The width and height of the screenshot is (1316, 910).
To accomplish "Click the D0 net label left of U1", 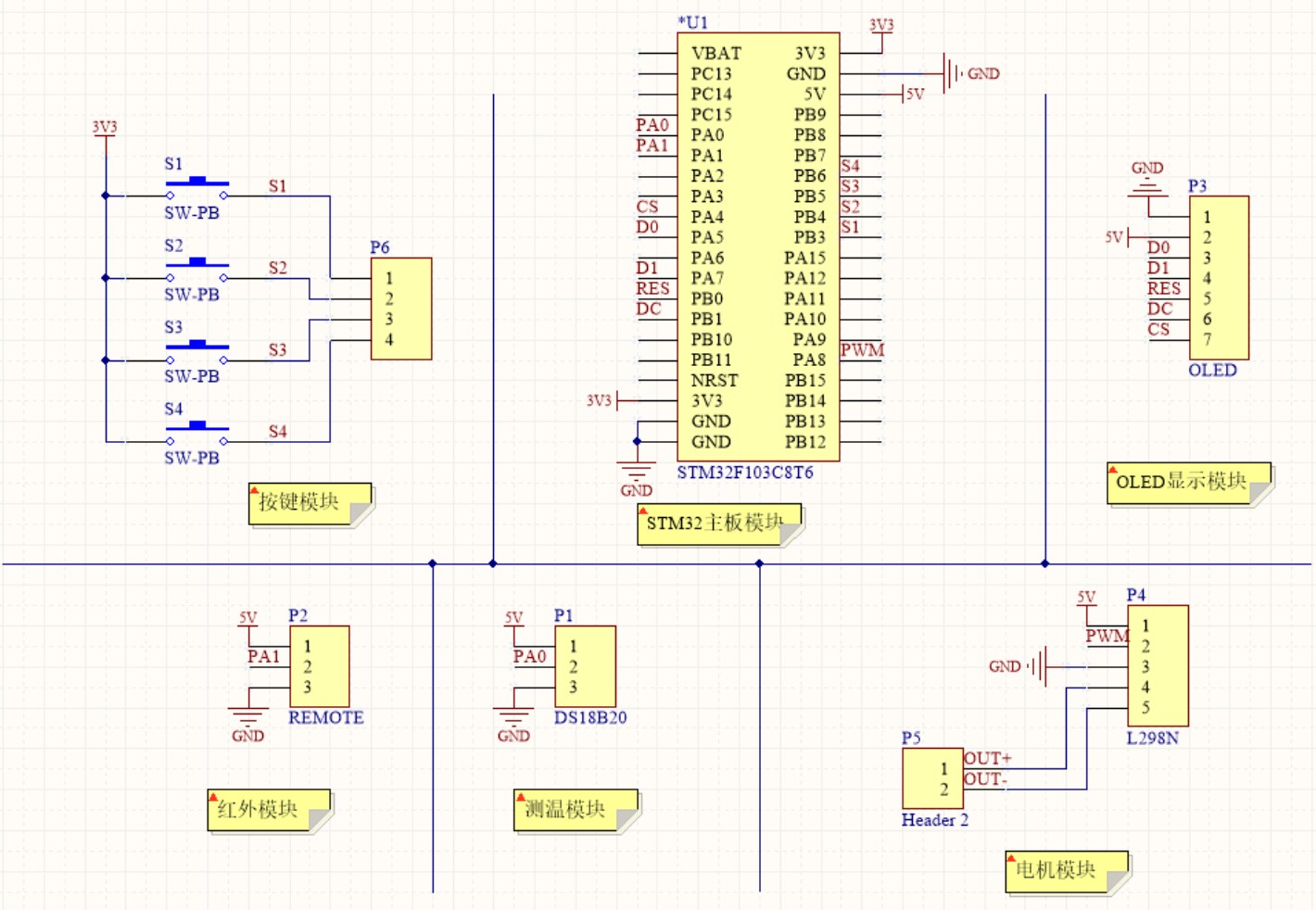I will pyautogui.click(x=647, y=227).
